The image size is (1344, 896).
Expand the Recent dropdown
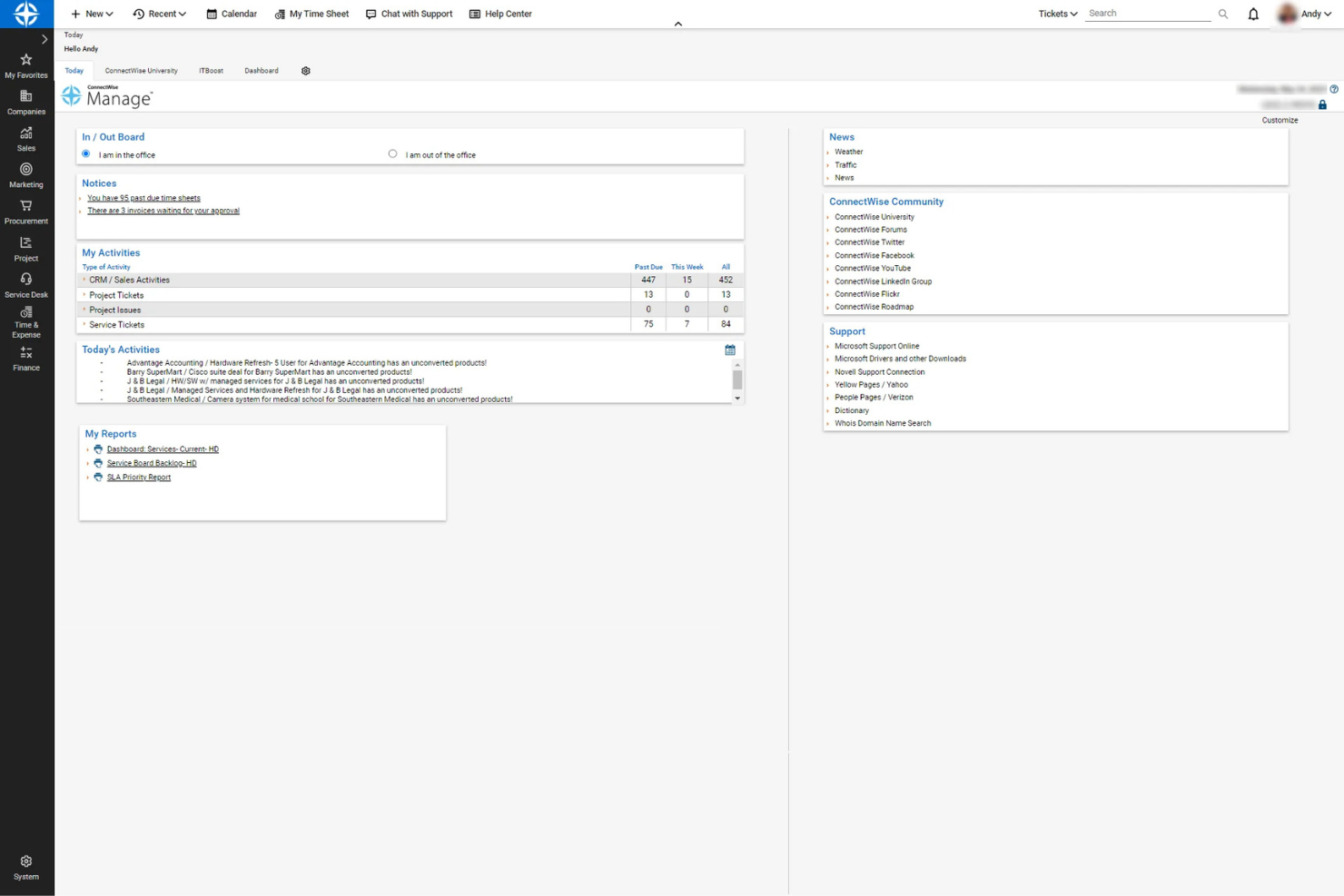[x=159, y=14]
